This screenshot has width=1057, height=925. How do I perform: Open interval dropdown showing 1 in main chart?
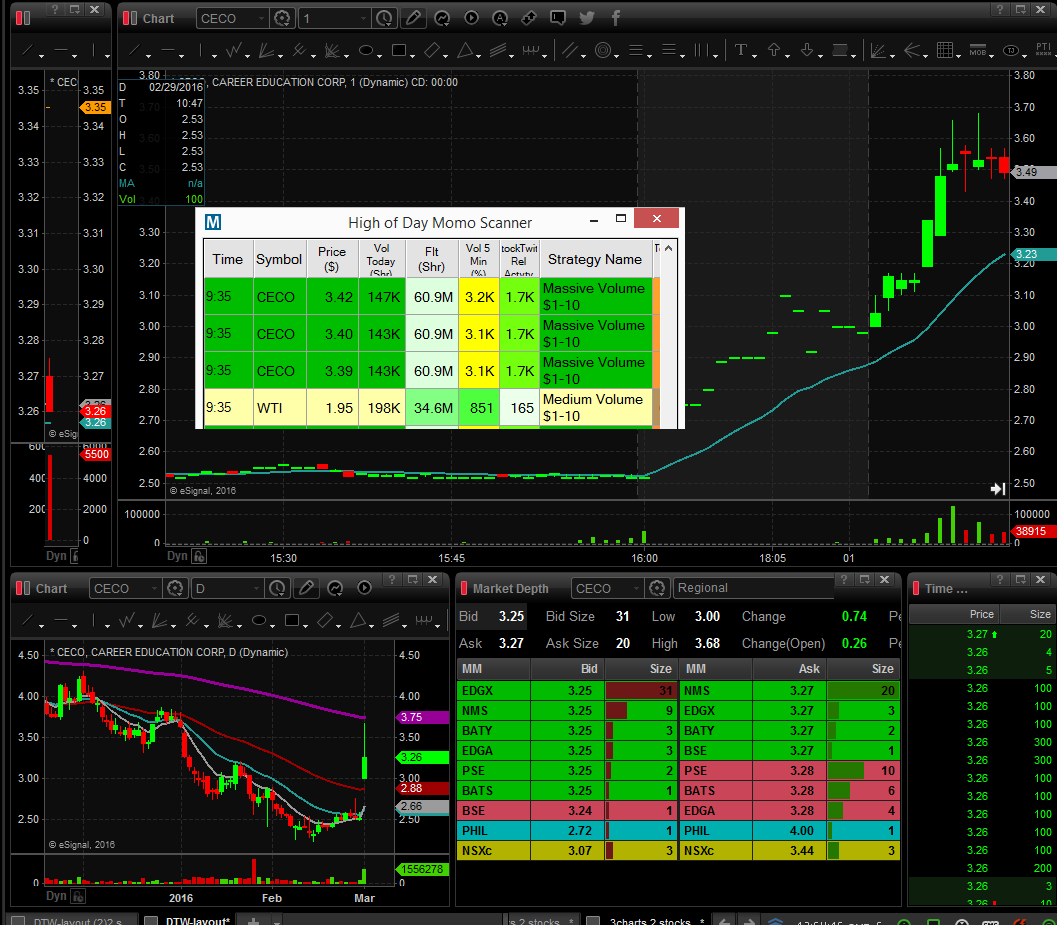(x=334, y=18)
